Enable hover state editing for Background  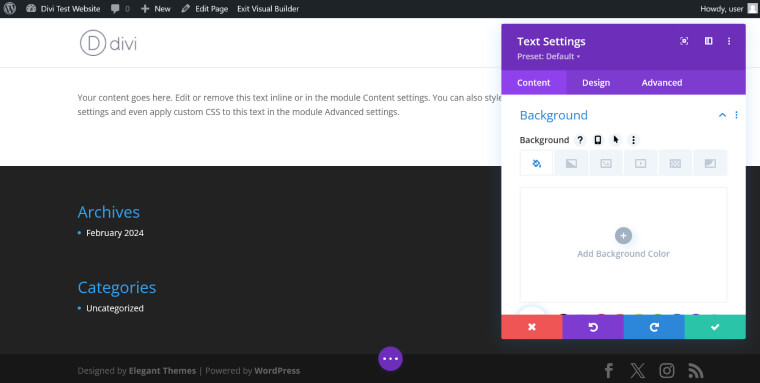pyautogui.click(x=616, y=140)
